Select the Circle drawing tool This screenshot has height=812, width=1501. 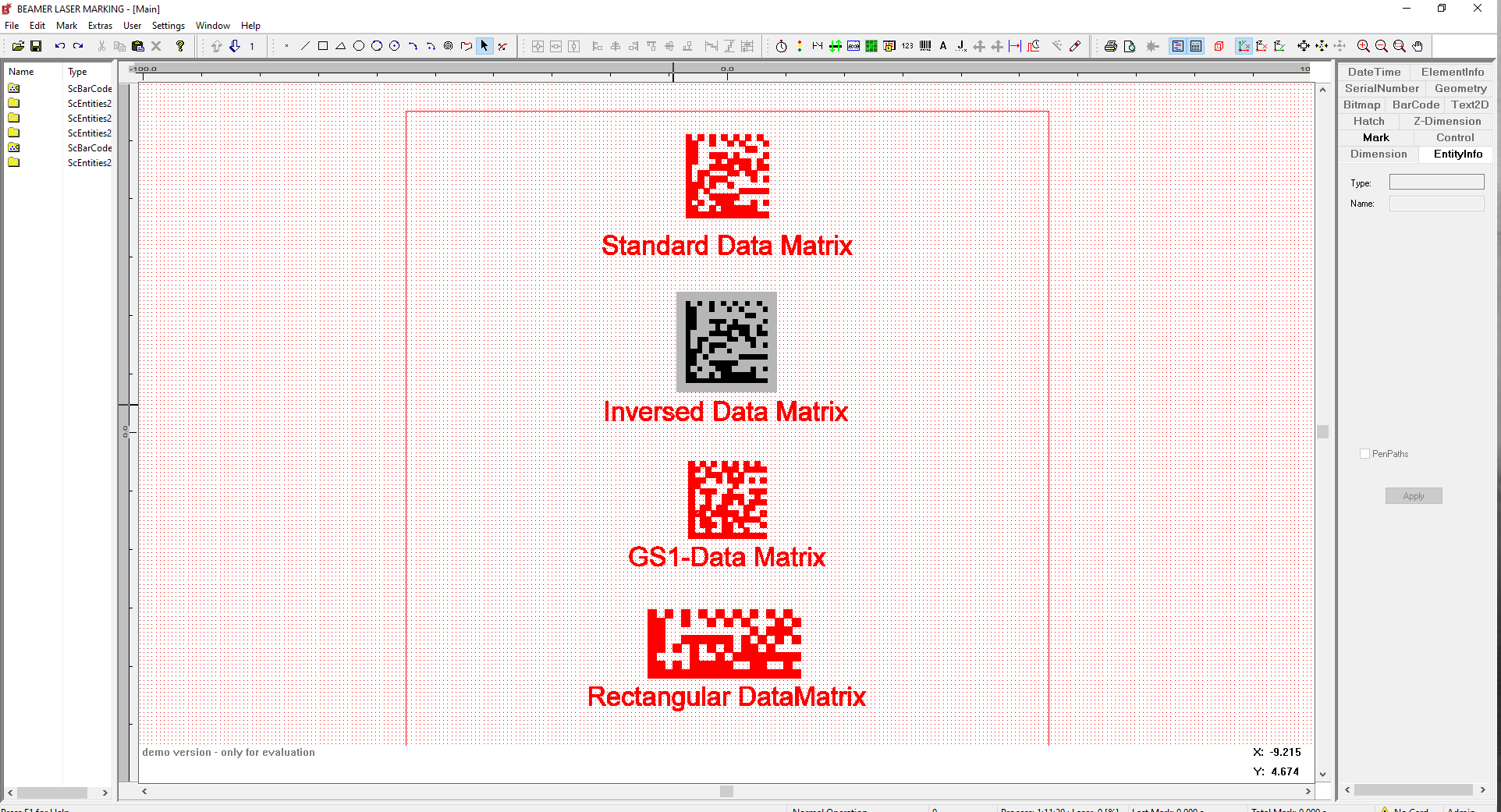tap(358, 46)
